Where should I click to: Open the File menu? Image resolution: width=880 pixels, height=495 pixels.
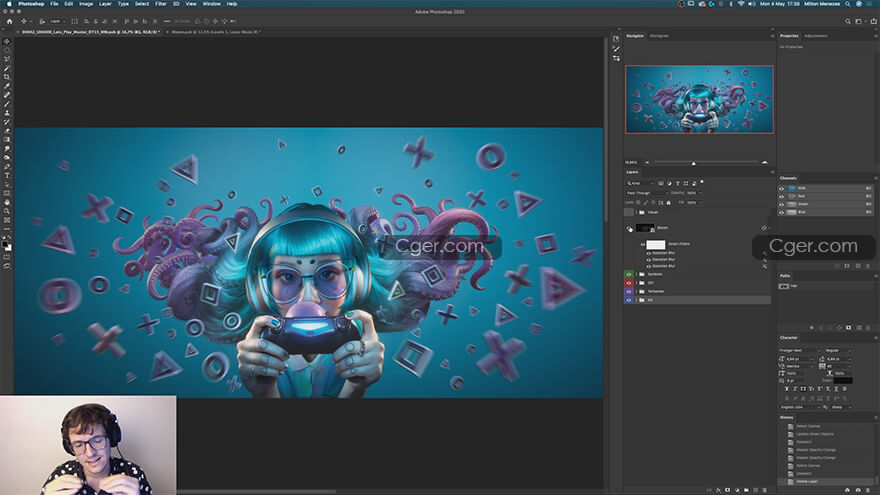[x=54, y=4]
